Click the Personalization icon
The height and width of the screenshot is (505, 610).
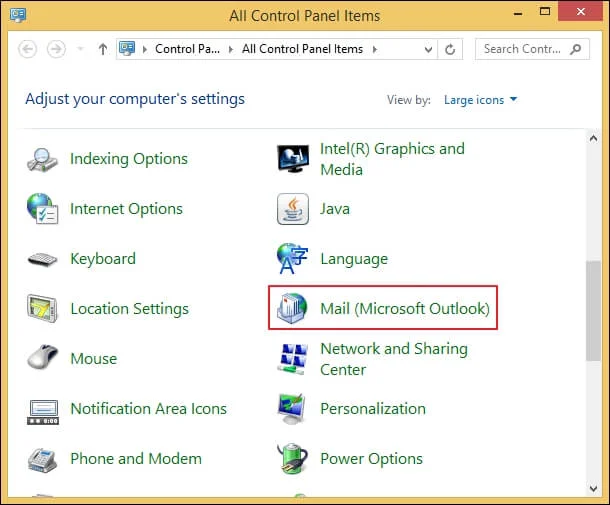tap(292, 409)
